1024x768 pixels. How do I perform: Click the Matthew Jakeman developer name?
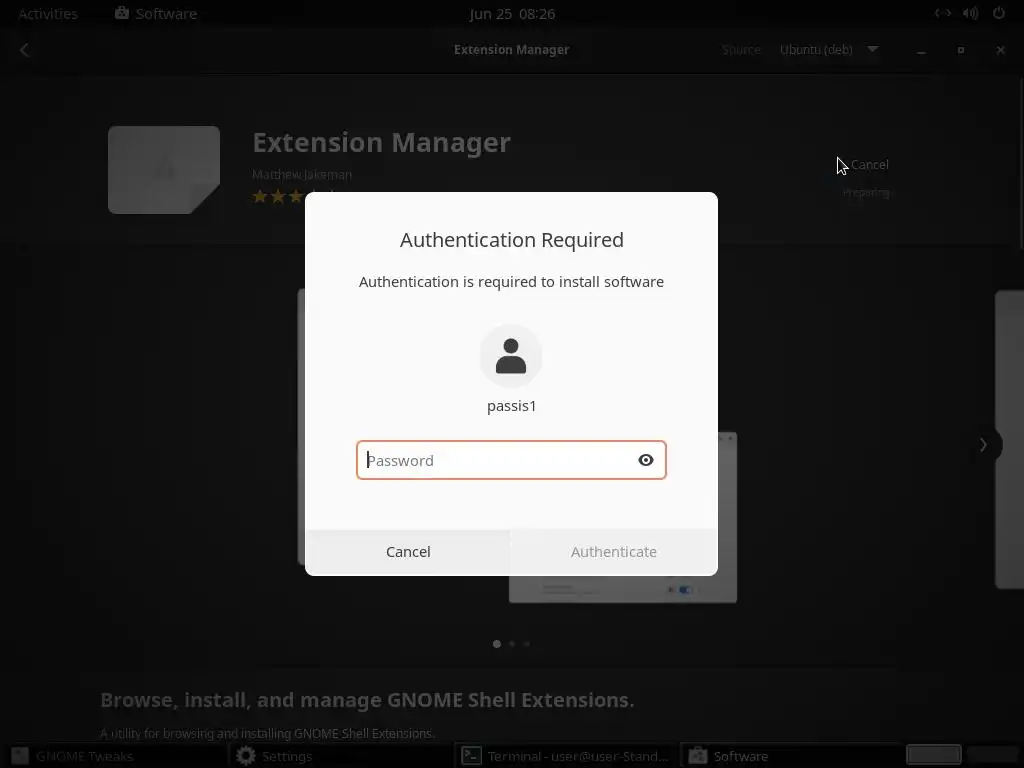pos(302,174)
